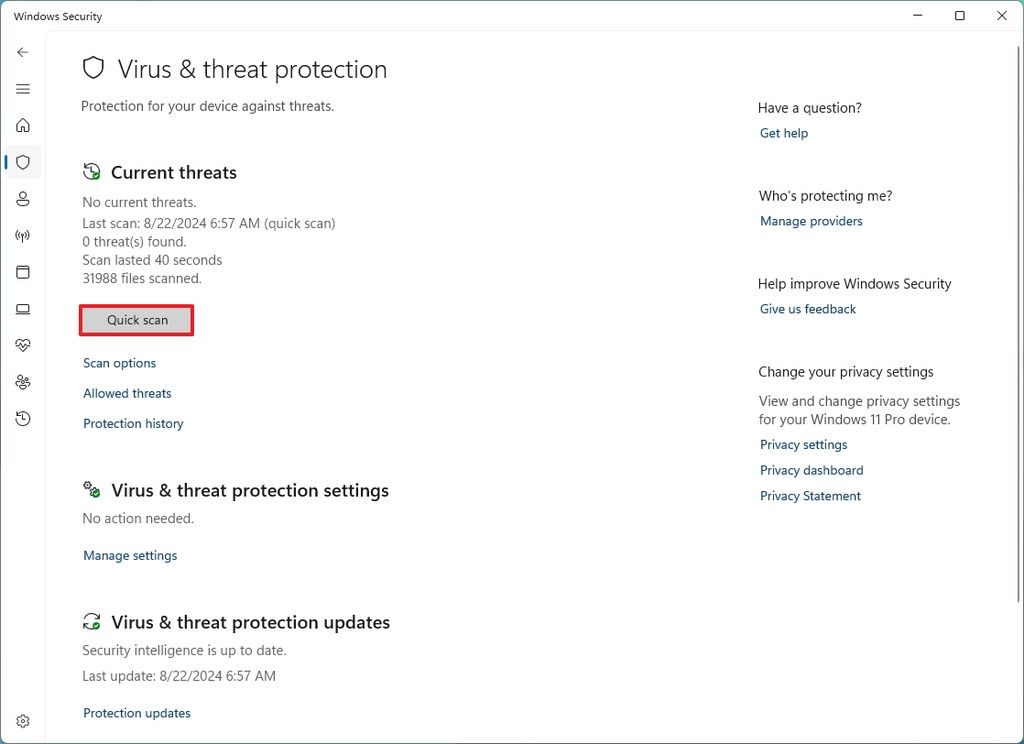Click Give us feedback

point(807,309)
